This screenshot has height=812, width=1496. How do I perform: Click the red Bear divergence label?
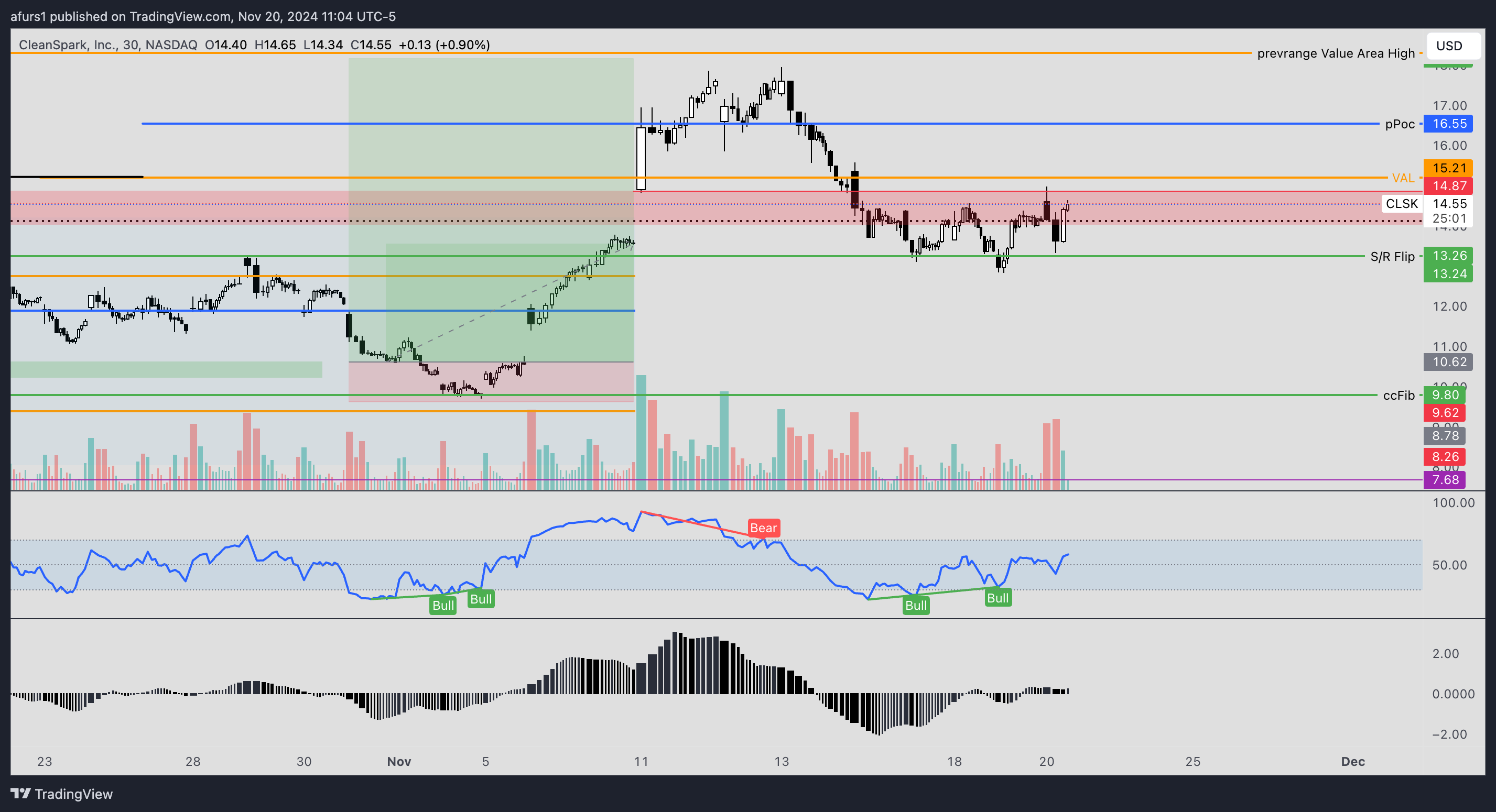pos(763,528)
